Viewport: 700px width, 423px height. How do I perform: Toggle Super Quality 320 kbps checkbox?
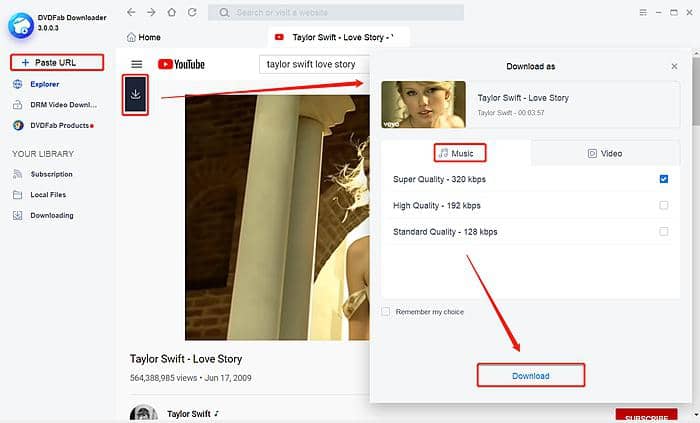pos(663,179)
